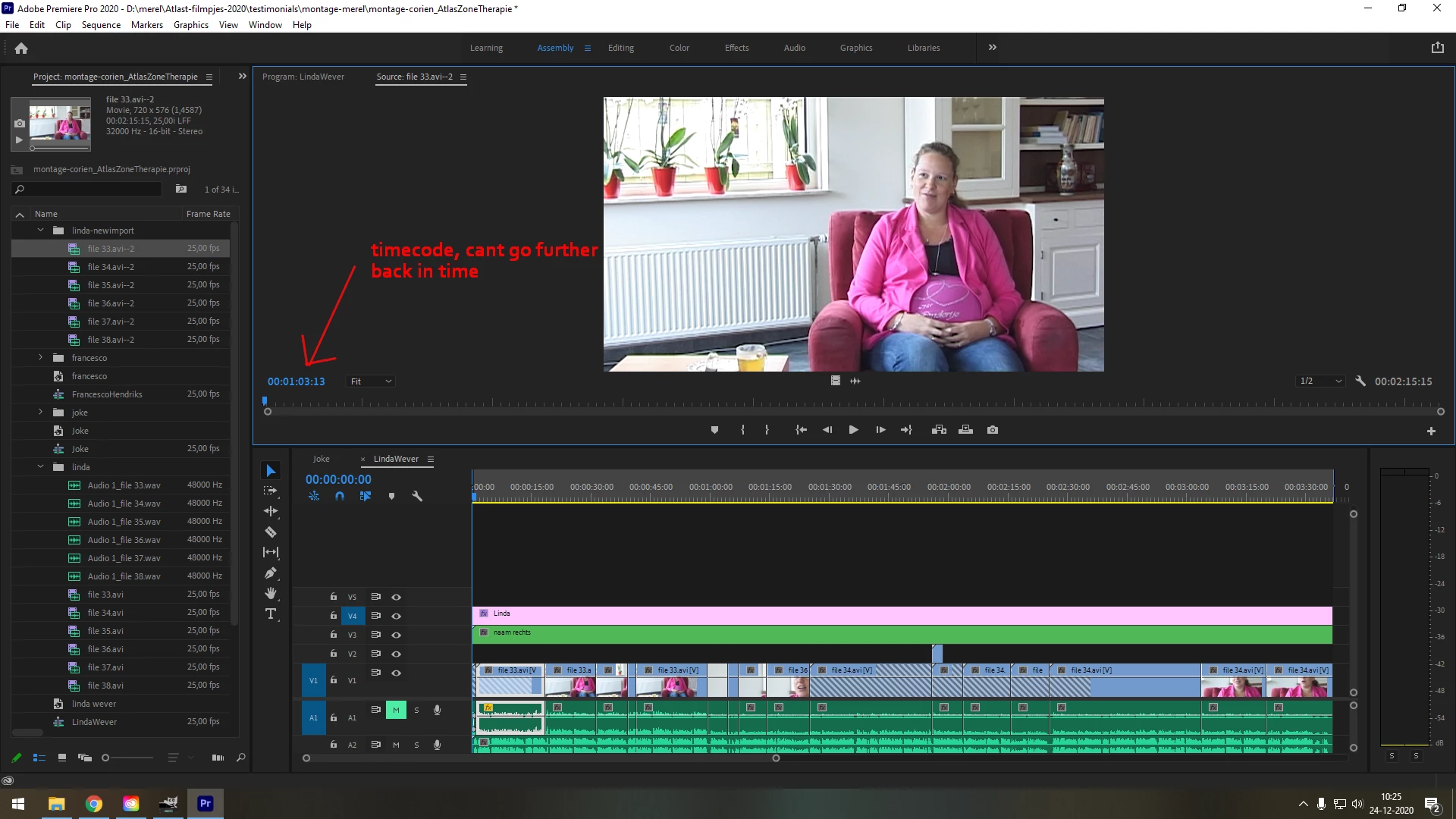This screenshot has height=819, width=1456.
Task: Select the Razor tool in timeline toolbar
Action: 271,532
